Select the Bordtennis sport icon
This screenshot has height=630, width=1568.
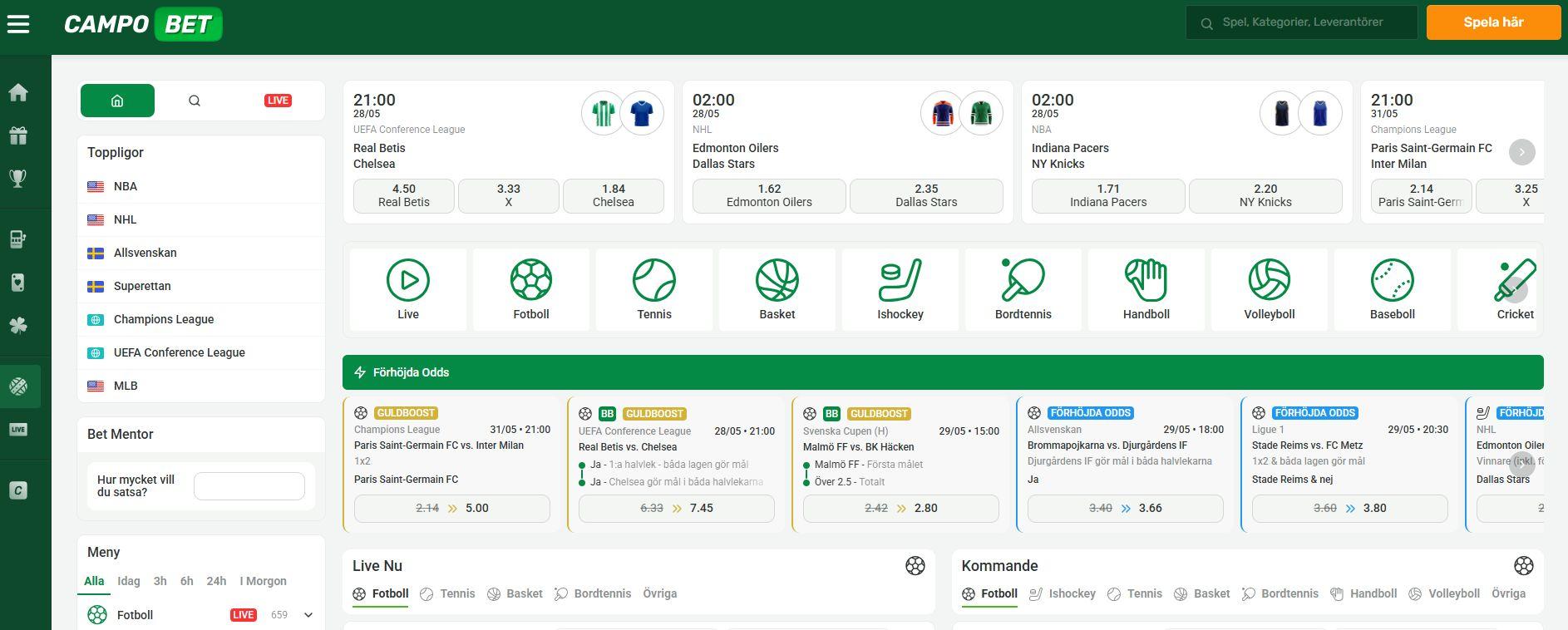click(x=1023, y=289)
